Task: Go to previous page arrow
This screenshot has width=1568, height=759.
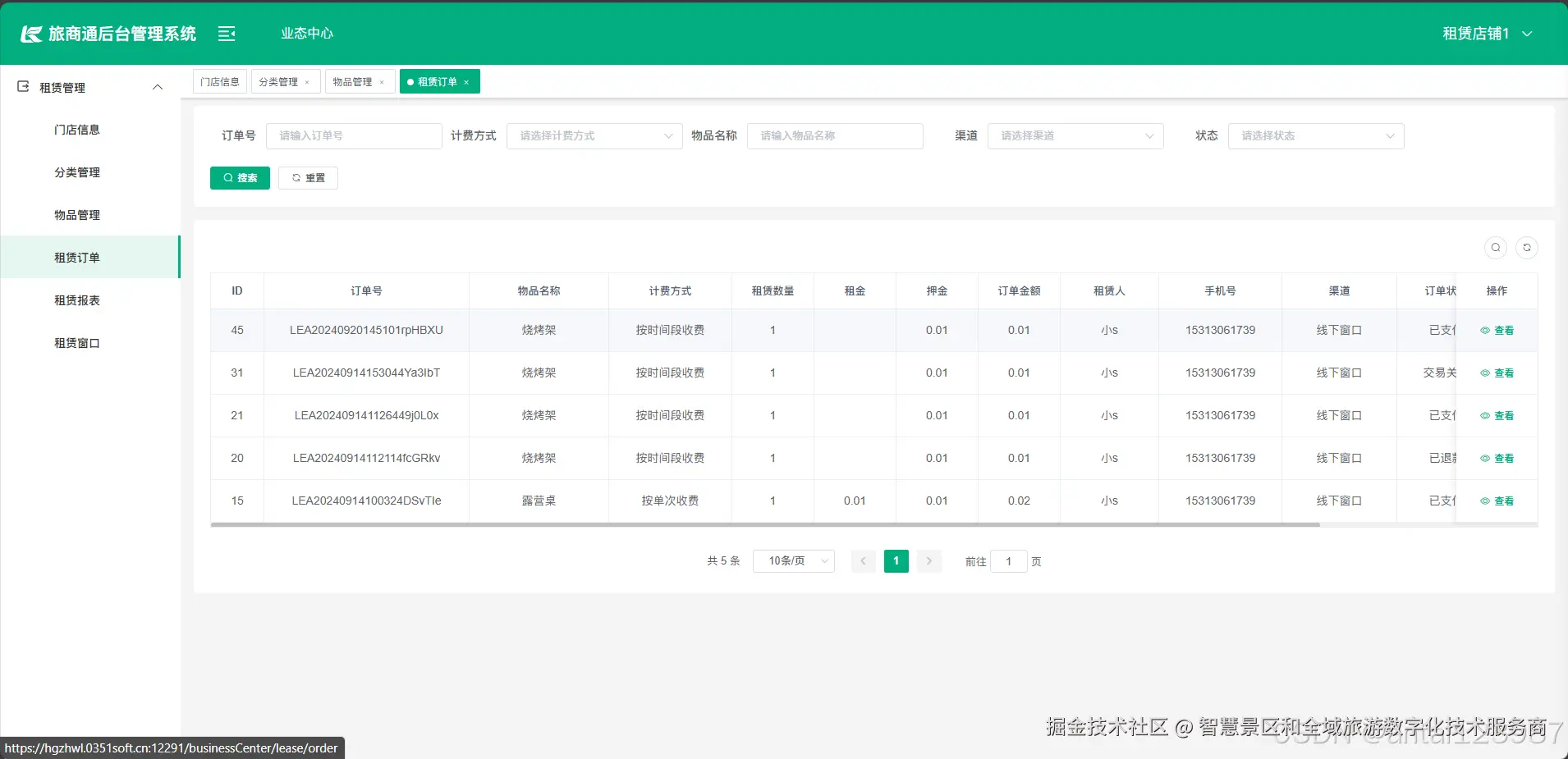Action: tap(863, 561)
